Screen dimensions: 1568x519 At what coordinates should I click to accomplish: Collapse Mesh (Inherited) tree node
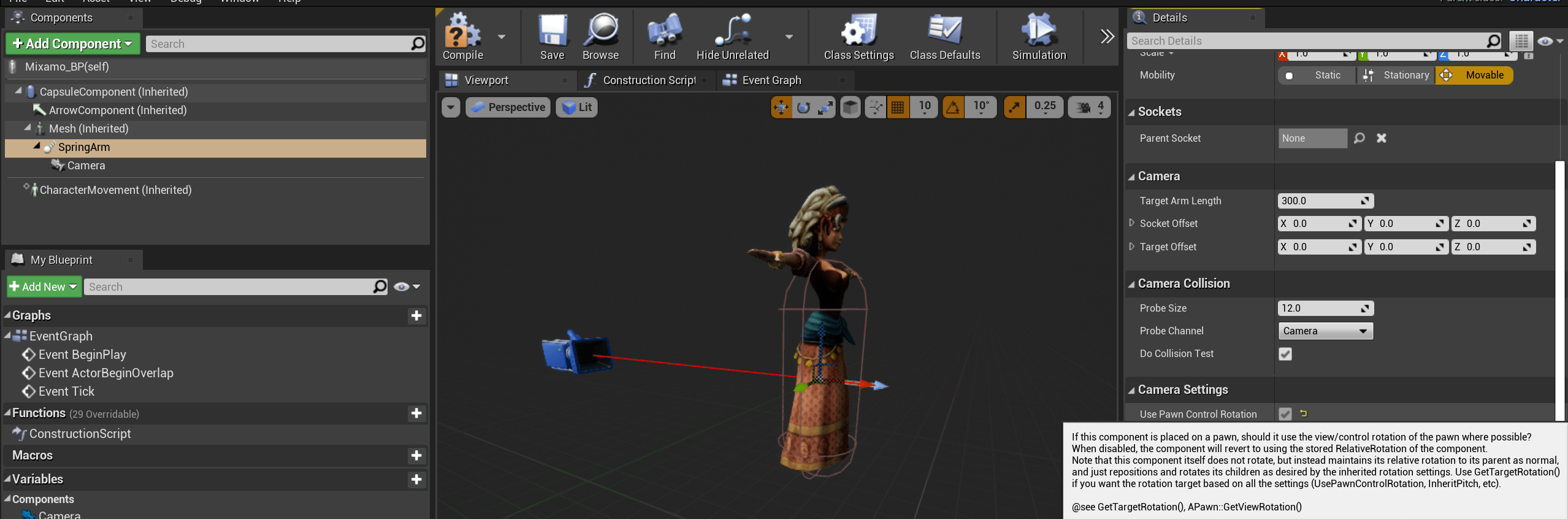[28, 128]
